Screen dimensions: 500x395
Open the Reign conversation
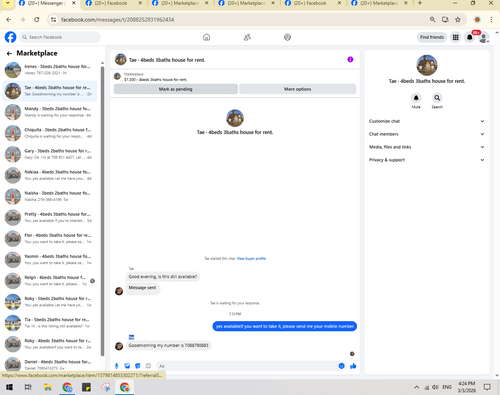pyautogui.click(x=50, y=281)
